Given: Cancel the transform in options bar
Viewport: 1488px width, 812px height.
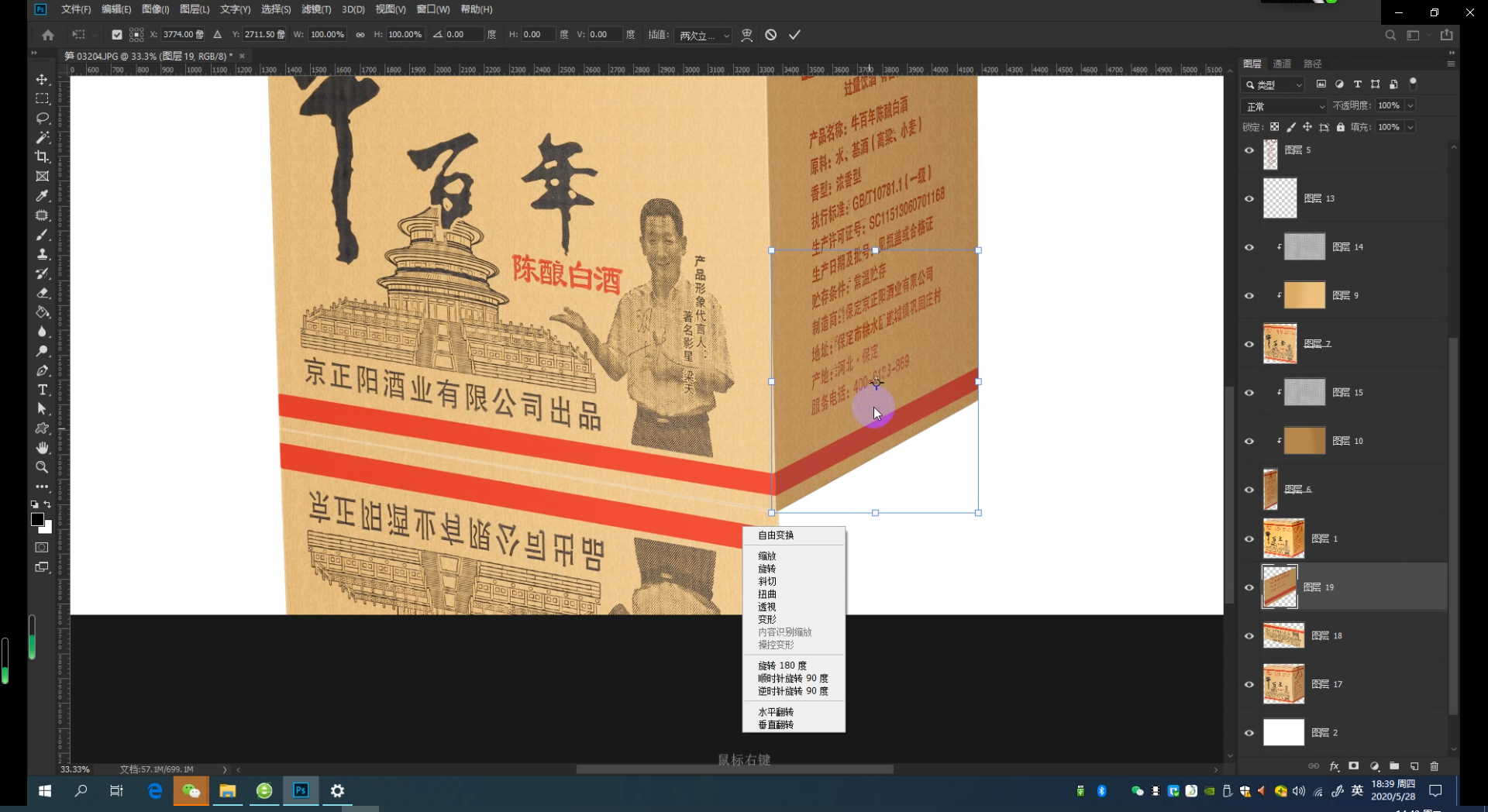Looking at the screenshot, I should [770, 35].
